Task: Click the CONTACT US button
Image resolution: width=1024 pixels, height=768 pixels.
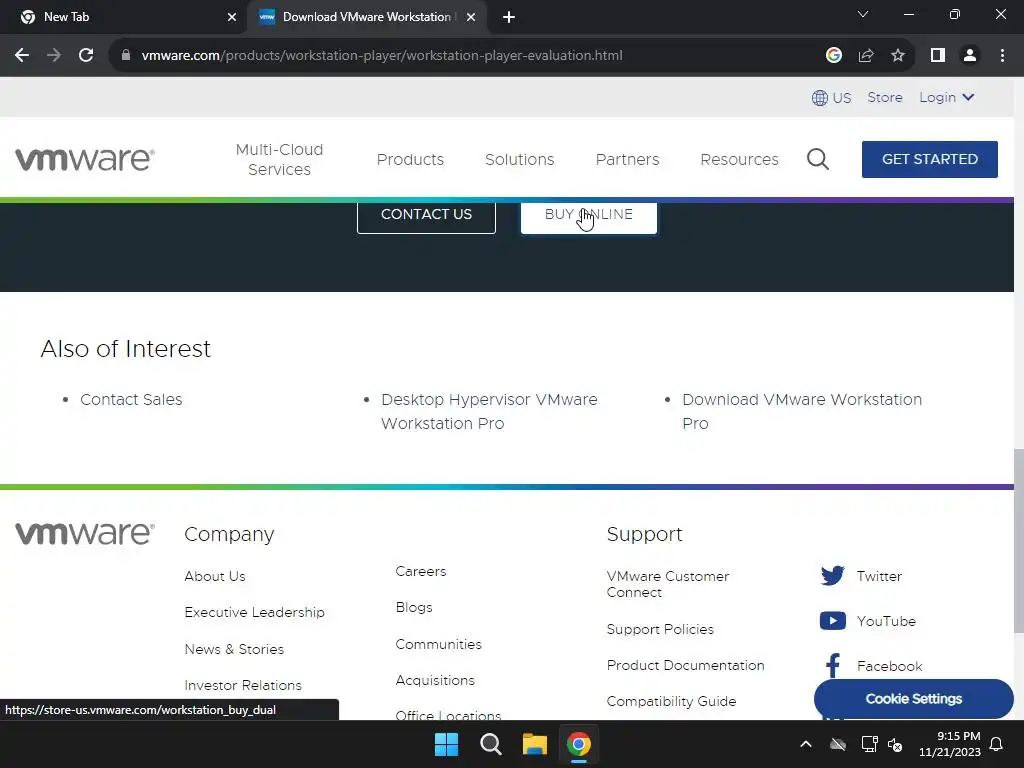Action: (x=426, y=216)
